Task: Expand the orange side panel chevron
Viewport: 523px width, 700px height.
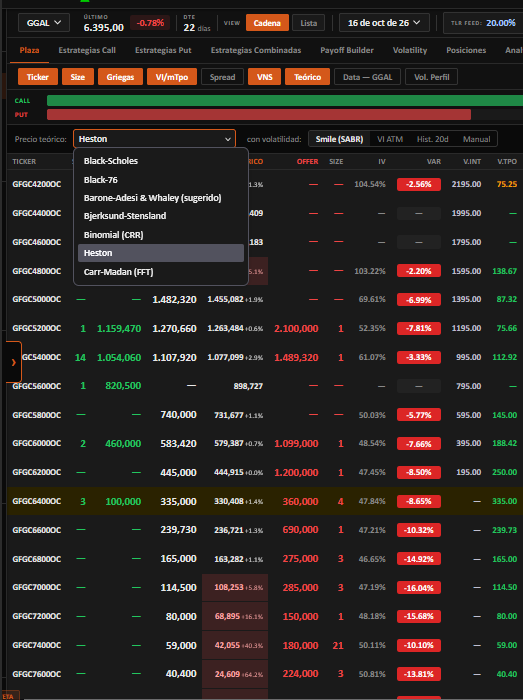Action: 13,362
